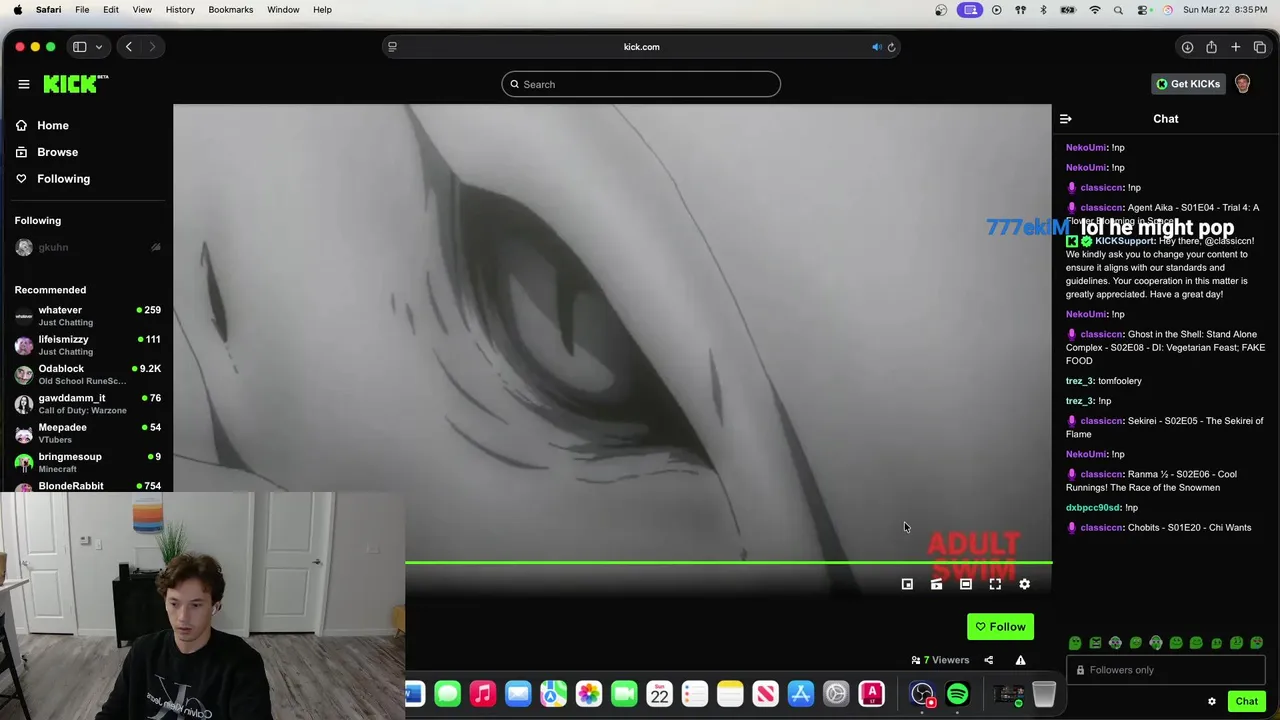Open the Apple menu
The width and height of the screenshot is (1280, 720).
[x=17, y=10]
